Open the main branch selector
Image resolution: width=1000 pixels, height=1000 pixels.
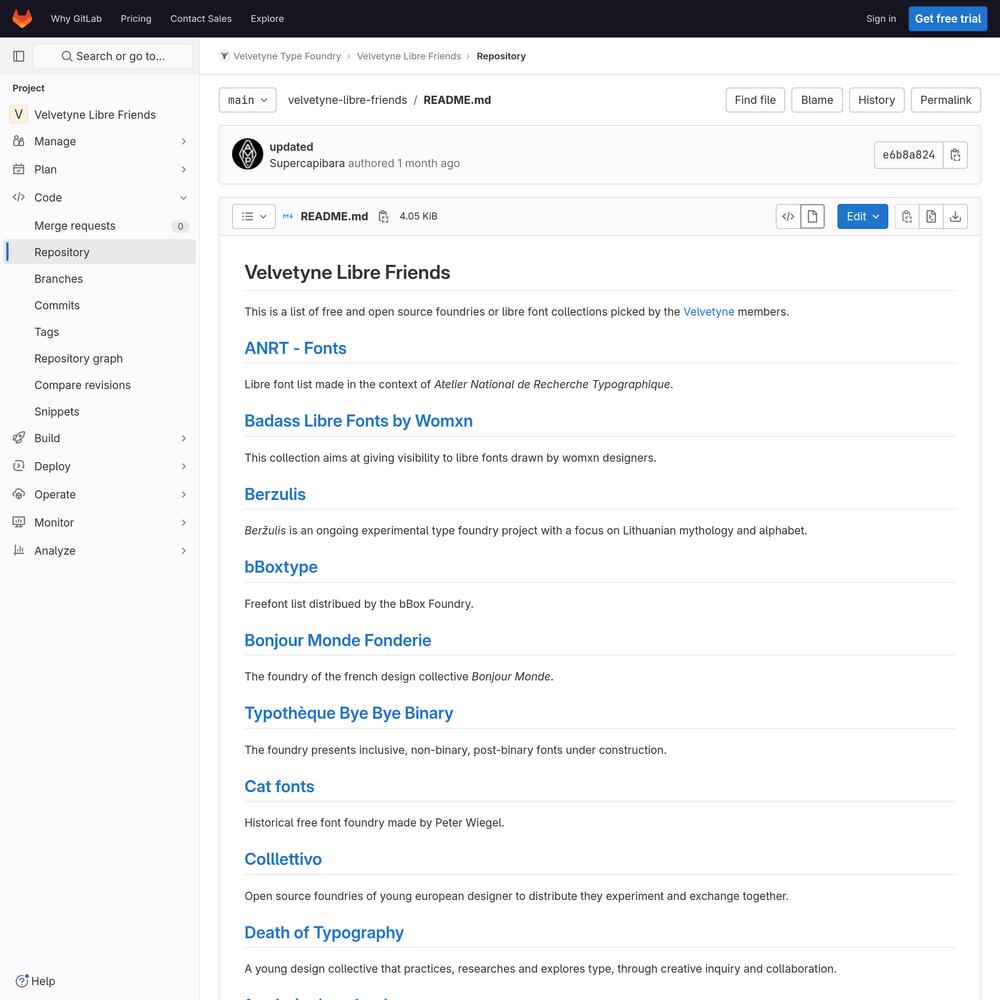click(x=247, y=100)
